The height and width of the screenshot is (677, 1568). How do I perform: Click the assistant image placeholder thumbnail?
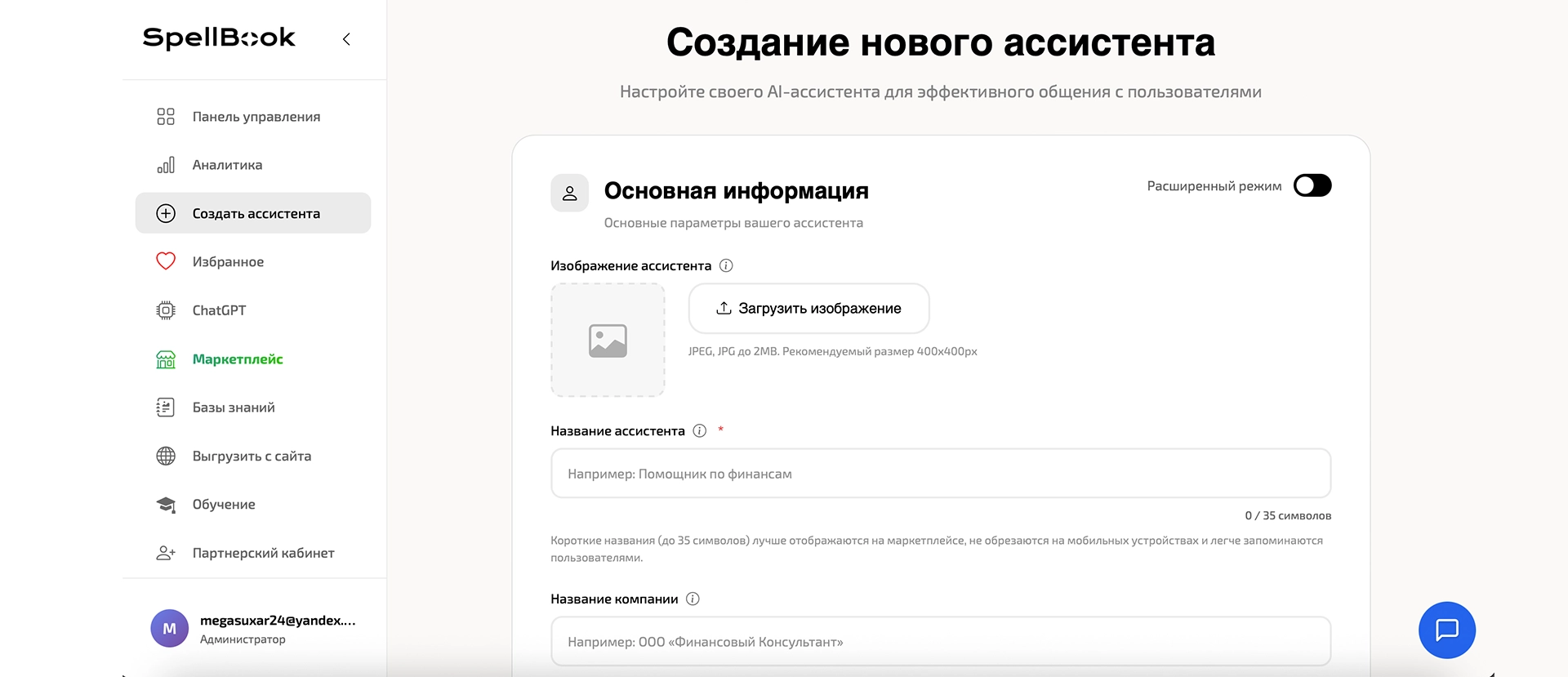pos(608,340)
